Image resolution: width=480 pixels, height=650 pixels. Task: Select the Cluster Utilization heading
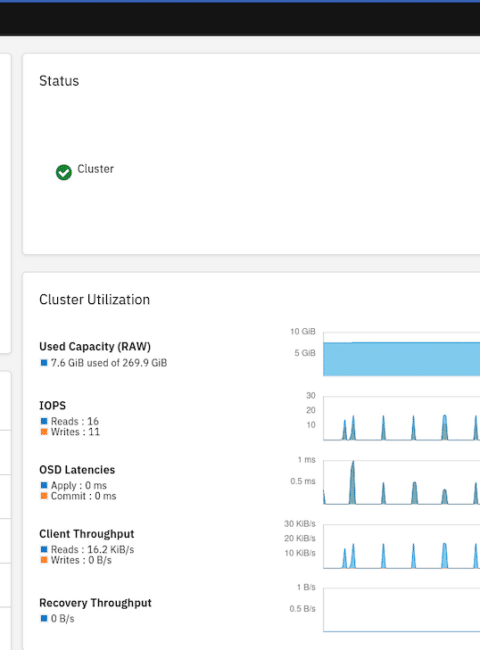[x=95, y=299]
